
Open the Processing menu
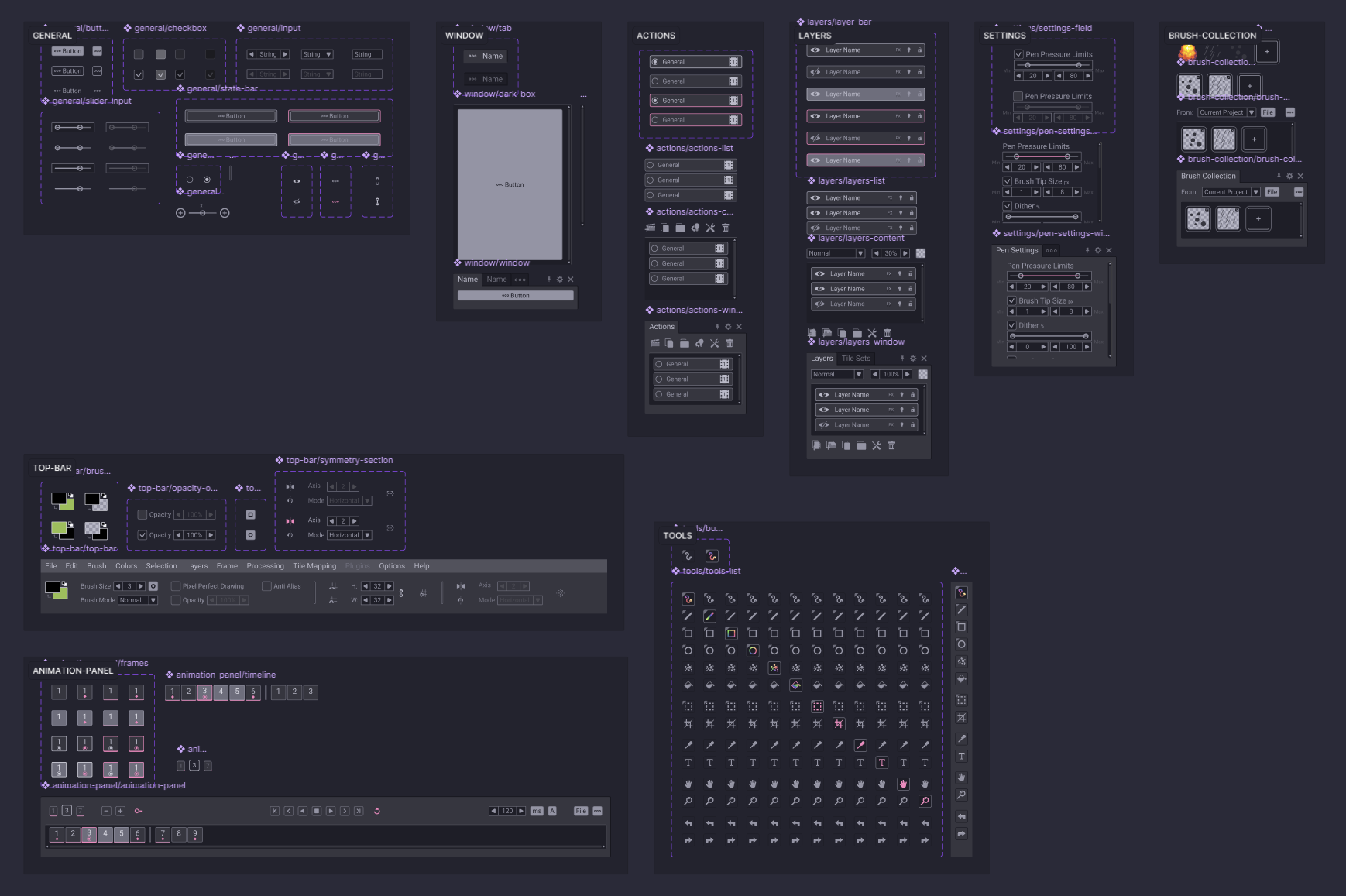pos(265,566)
